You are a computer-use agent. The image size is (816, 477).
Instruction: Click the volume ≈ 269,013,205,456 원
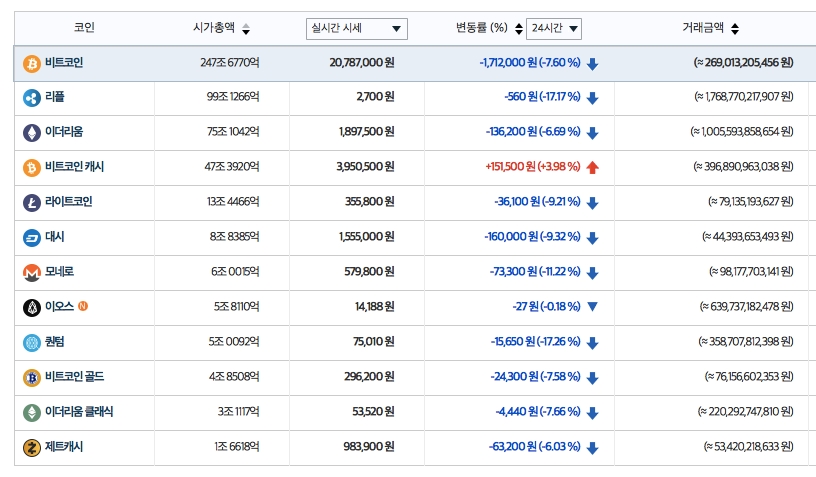tap(743, 62)
